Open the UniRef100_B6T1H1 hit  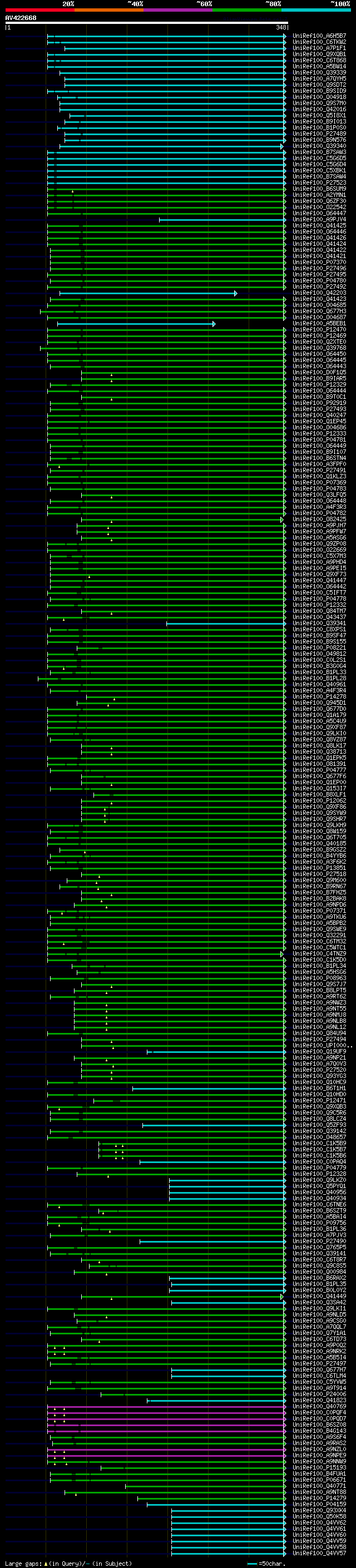pyautogui.click(x=319, y=1088)
